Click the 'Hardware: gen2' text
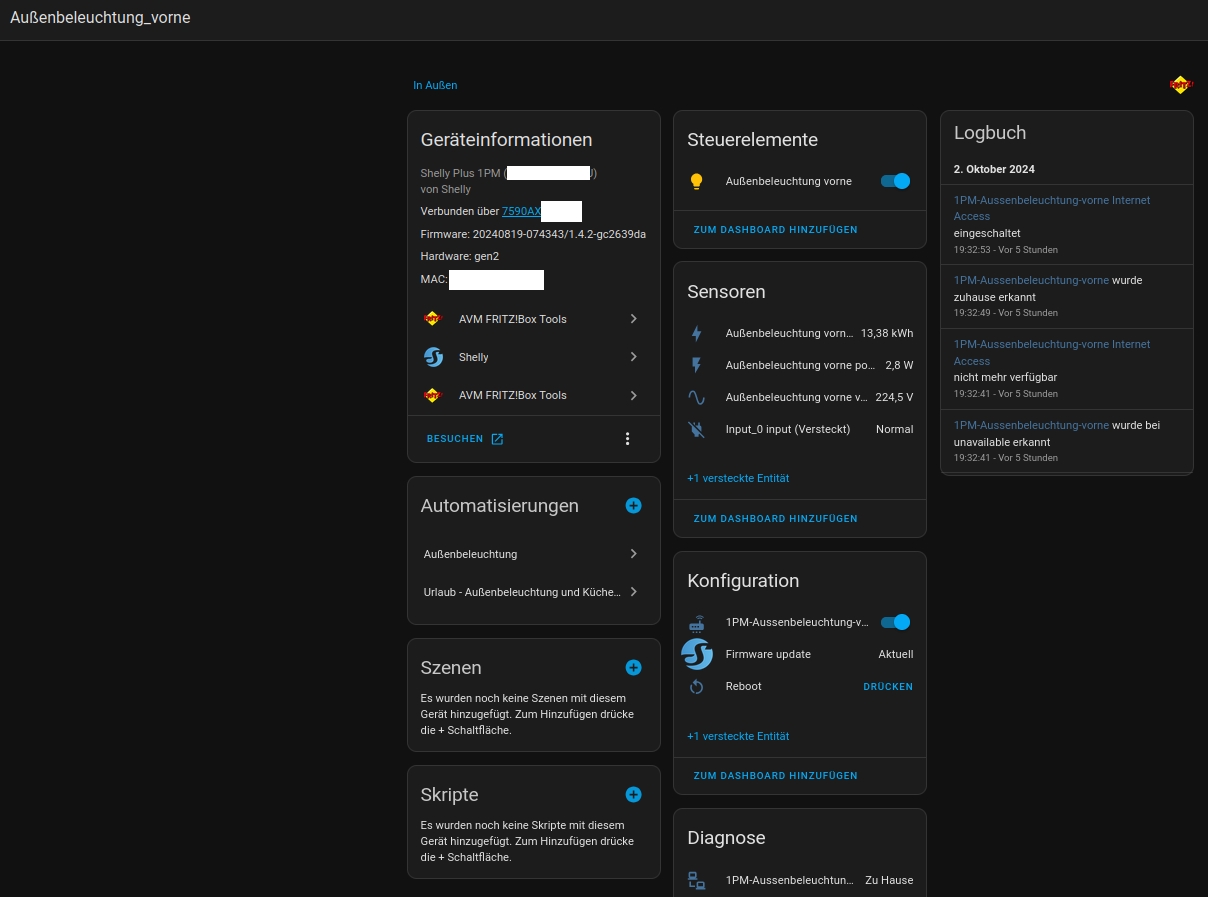1208x897 pixels. (x=460, y=256)
